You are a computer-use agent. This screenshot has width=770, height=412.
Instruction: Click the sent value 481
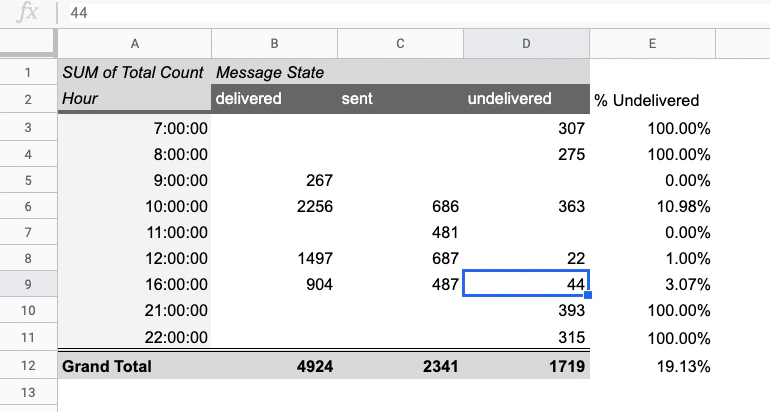pos(400,232)
